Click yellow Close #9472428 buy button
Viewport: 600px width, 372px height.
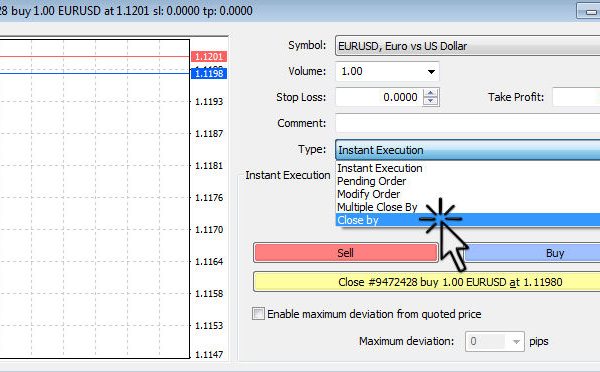(x=427, y=282)
